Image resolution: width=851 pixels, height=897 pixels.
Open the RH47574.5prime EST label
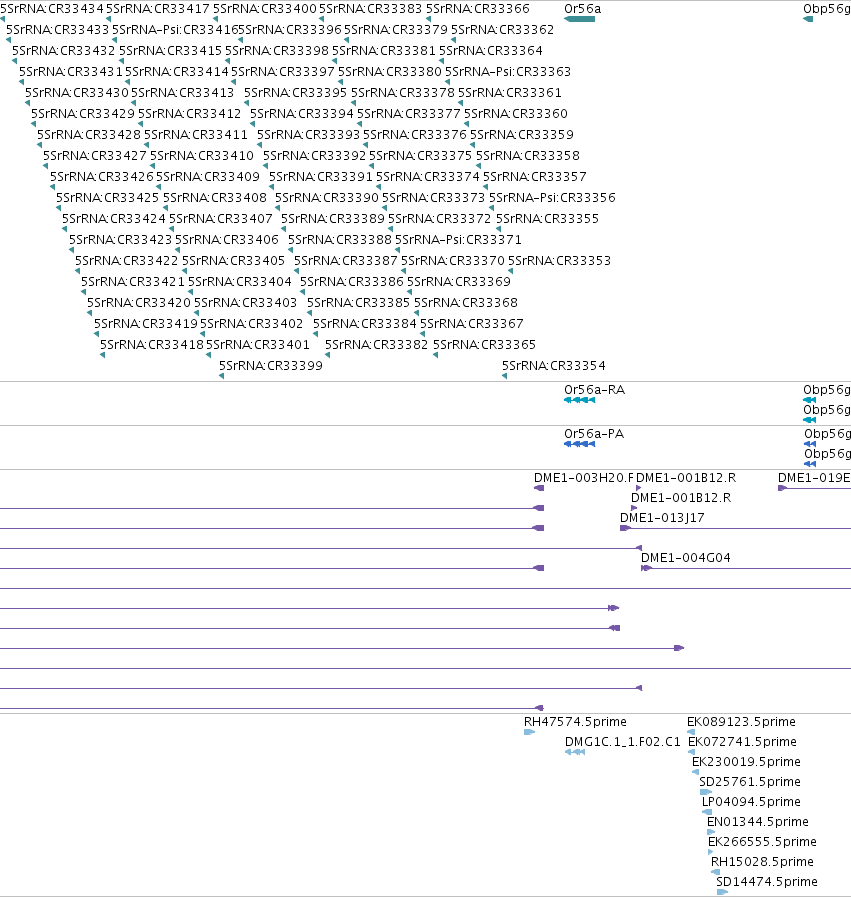pyautogui.click(x=575, y=722)
